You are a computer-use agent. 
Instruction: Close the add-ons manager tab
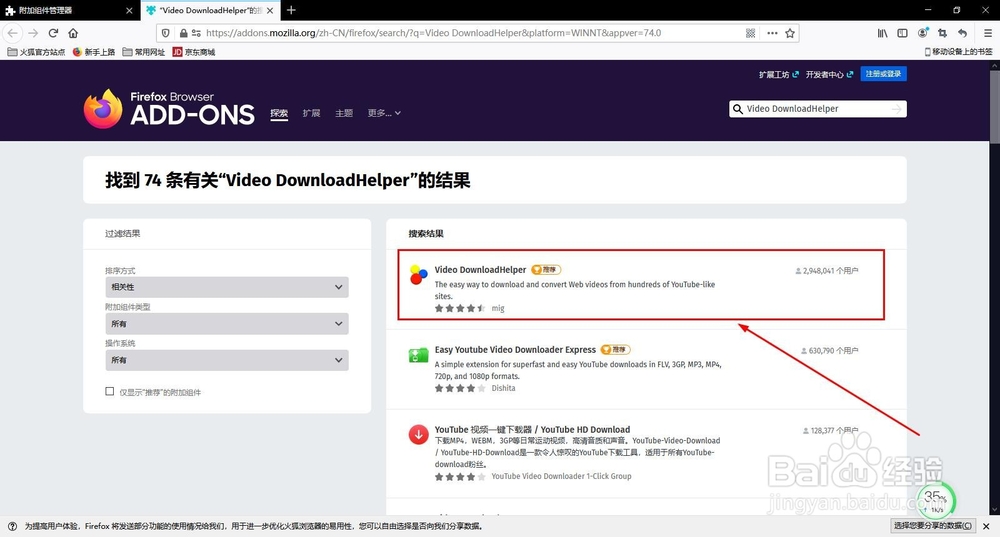coord(129,10)
